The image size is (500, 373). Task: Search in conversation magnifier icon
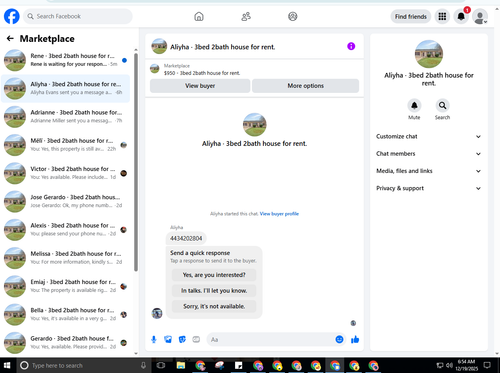tap(442, 106)
